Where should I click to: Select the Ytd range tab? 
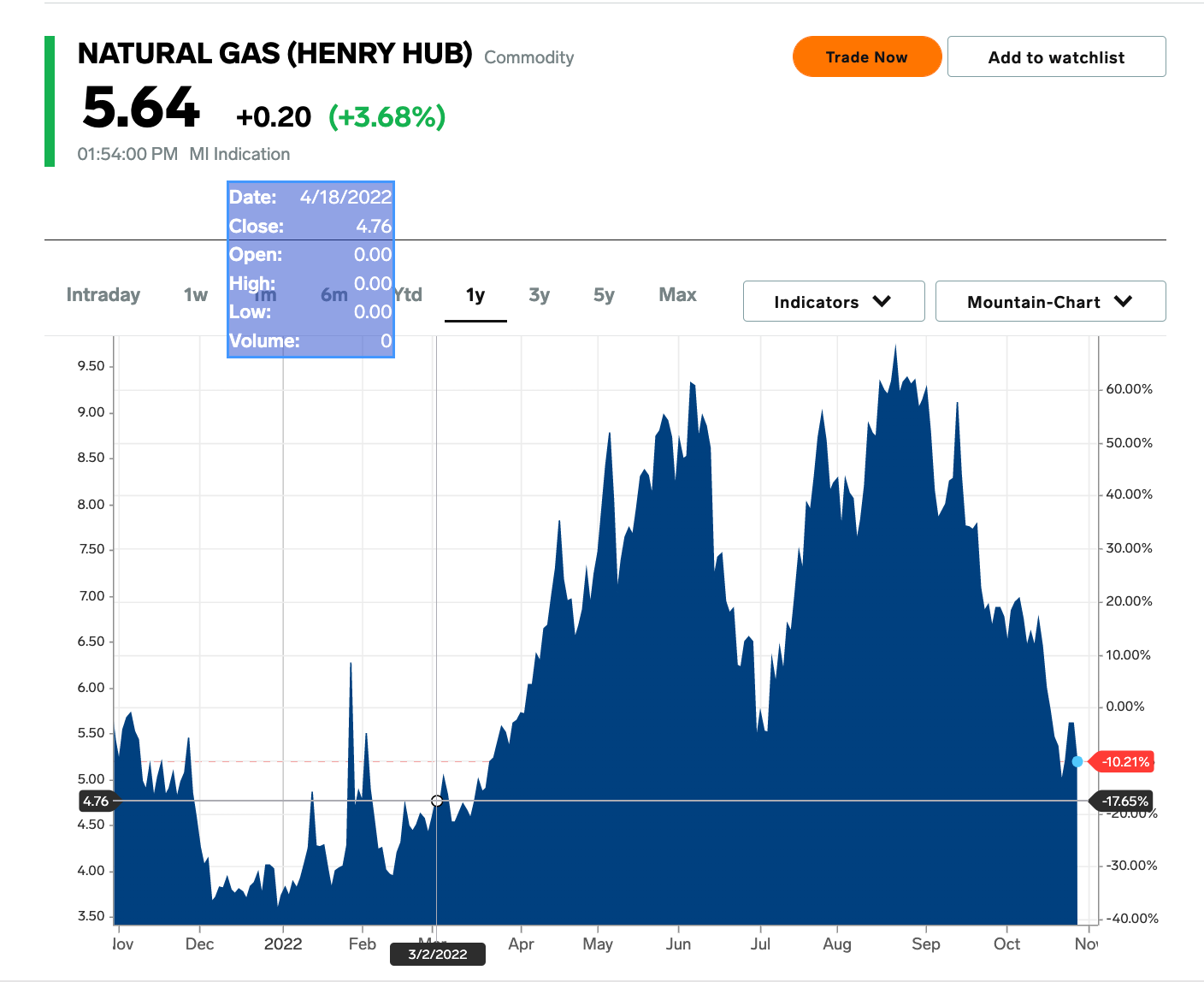(x=410, y=295)
